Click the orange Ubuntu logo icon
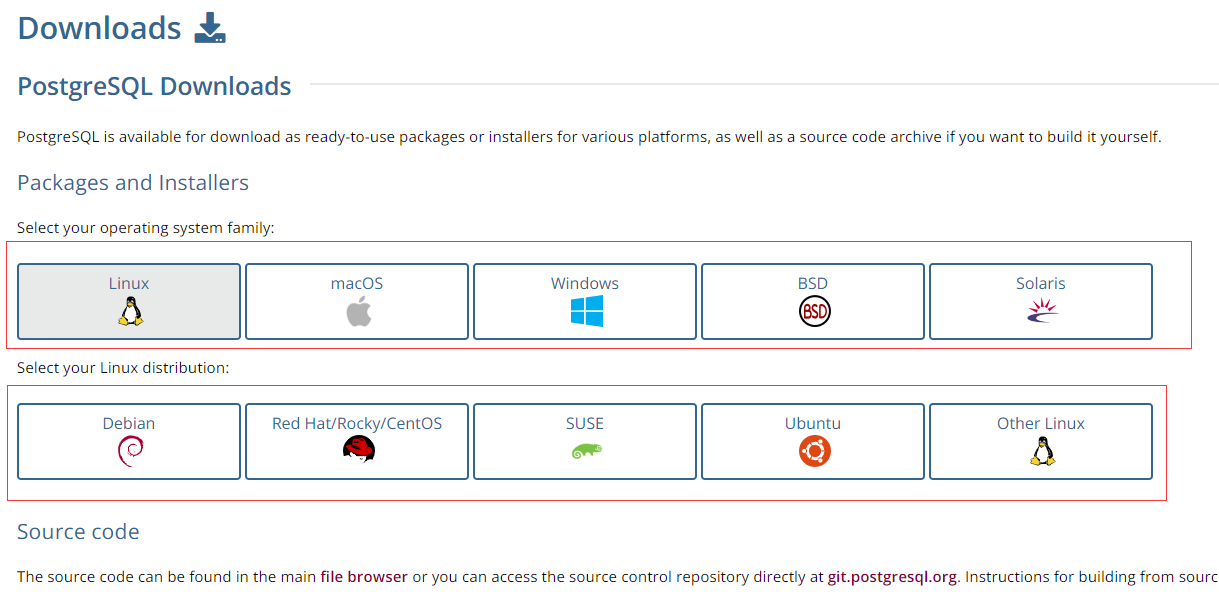 814,452
